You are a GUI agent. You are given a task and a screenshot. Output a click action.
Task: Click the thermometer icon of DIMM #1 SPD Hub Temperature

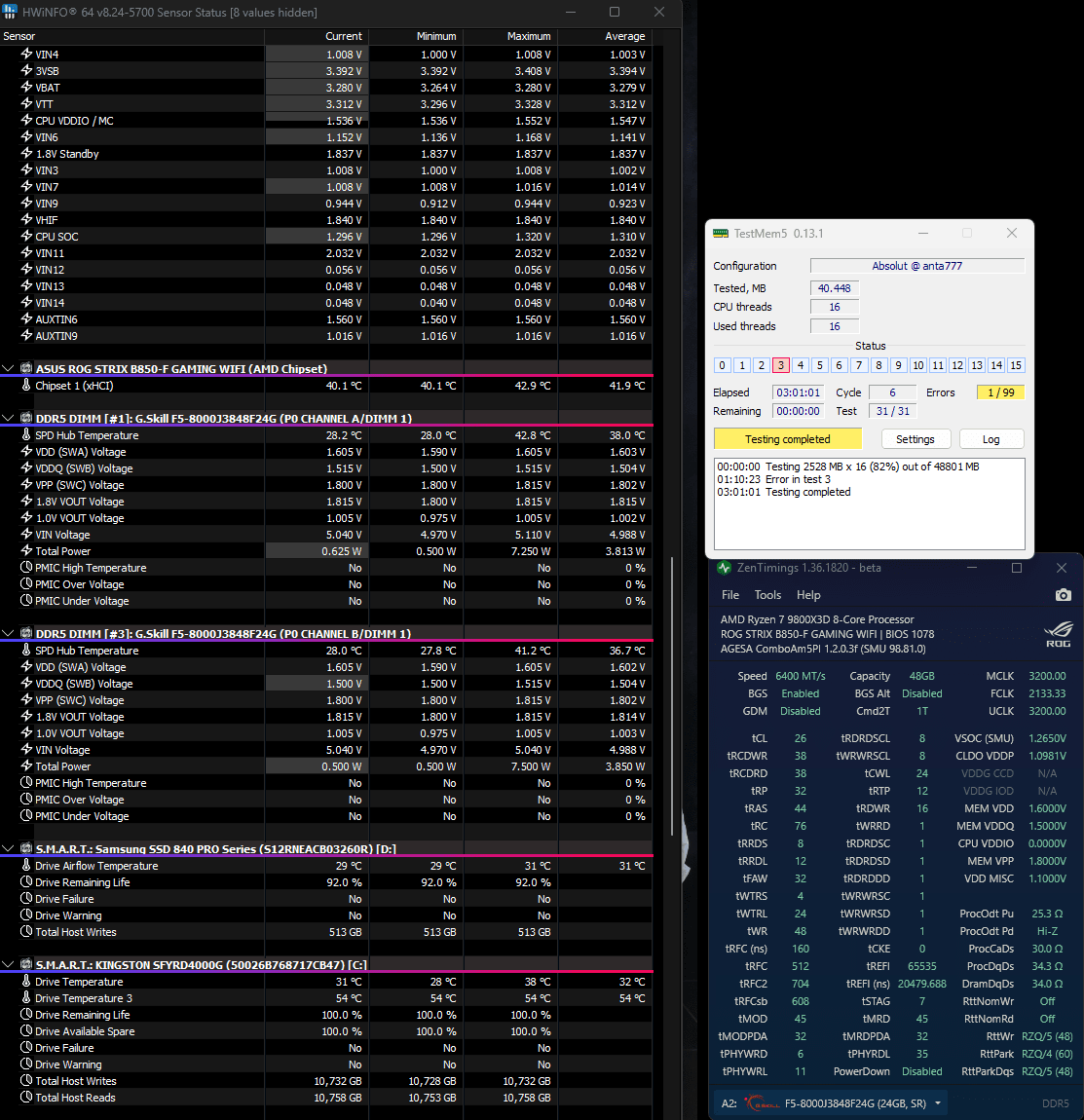coord(26,435)
